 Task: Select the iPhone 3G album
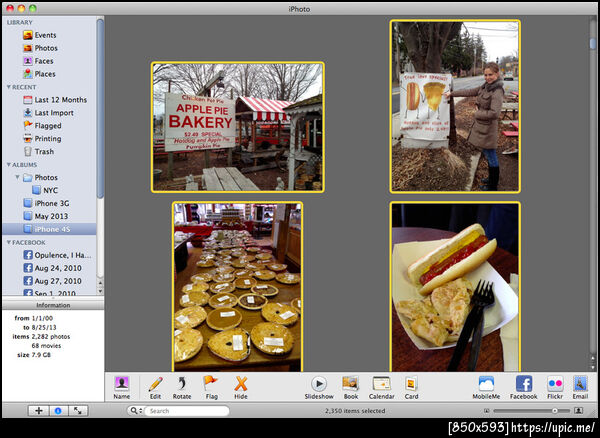point(46,204)
